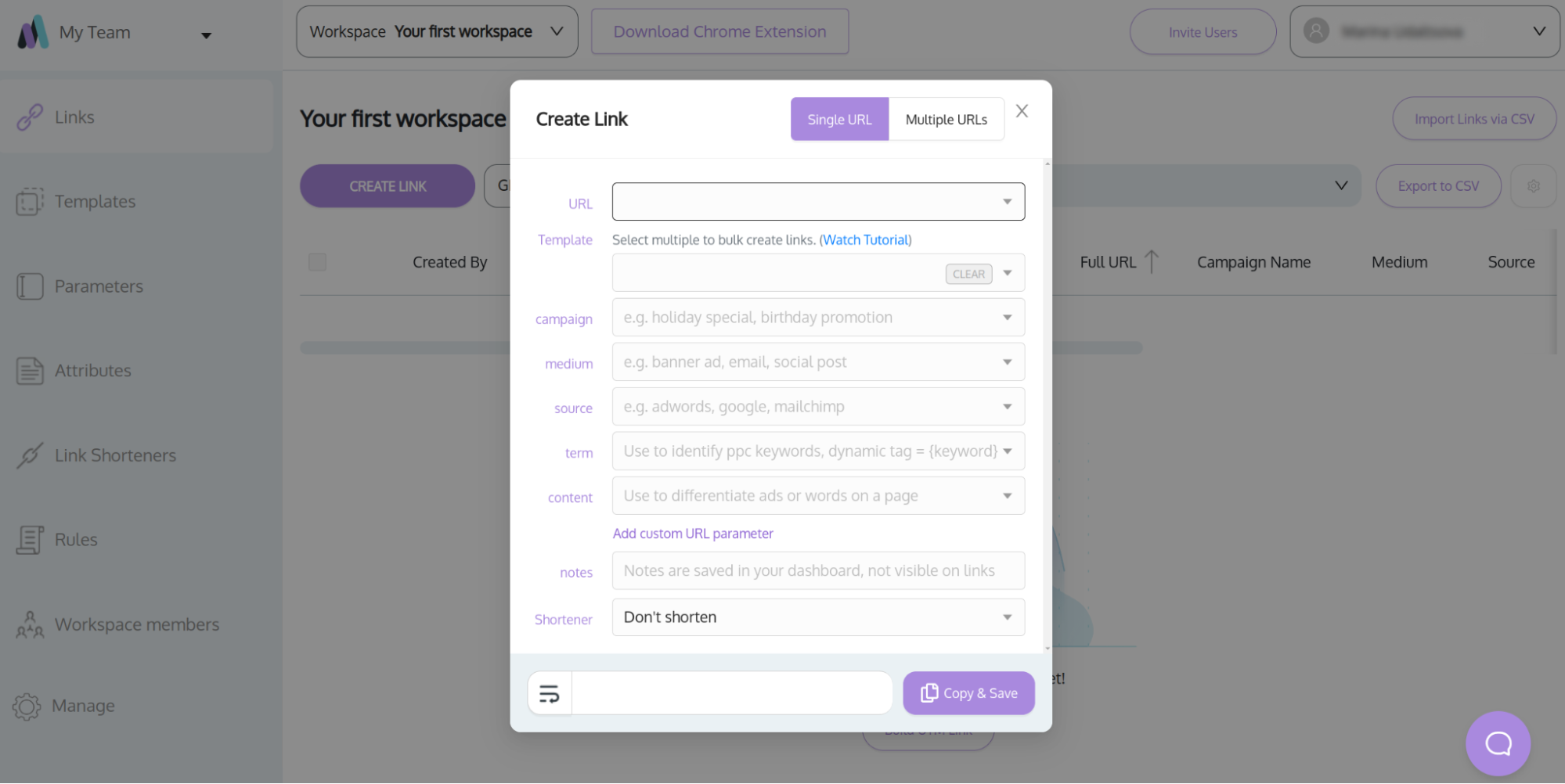Expand the Shortener dropdown
This screenshot has height=784, width=1565.
tap(818, 617)
